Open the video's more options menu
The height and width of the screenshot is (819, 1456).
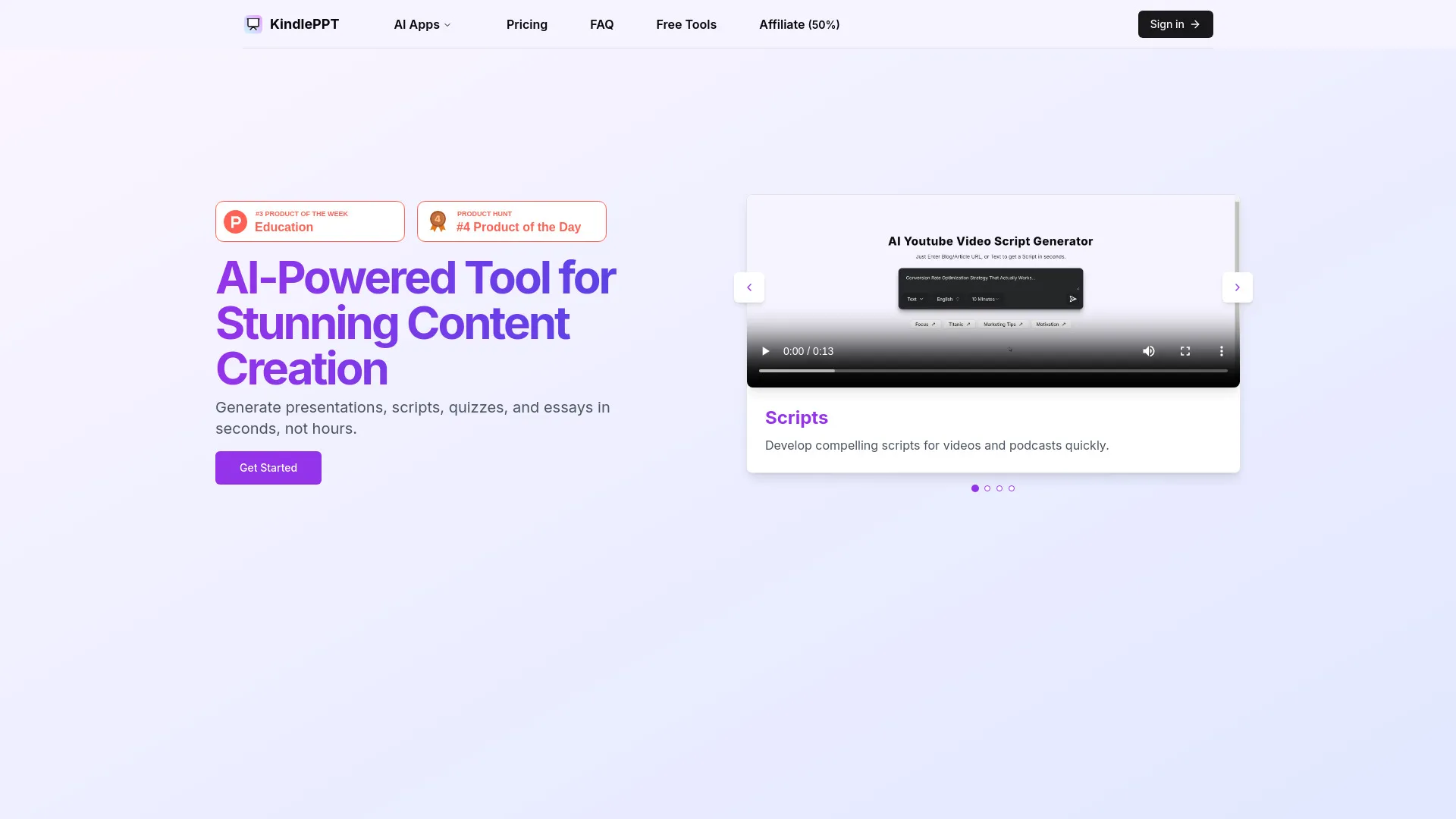[x=1221, y=351]
